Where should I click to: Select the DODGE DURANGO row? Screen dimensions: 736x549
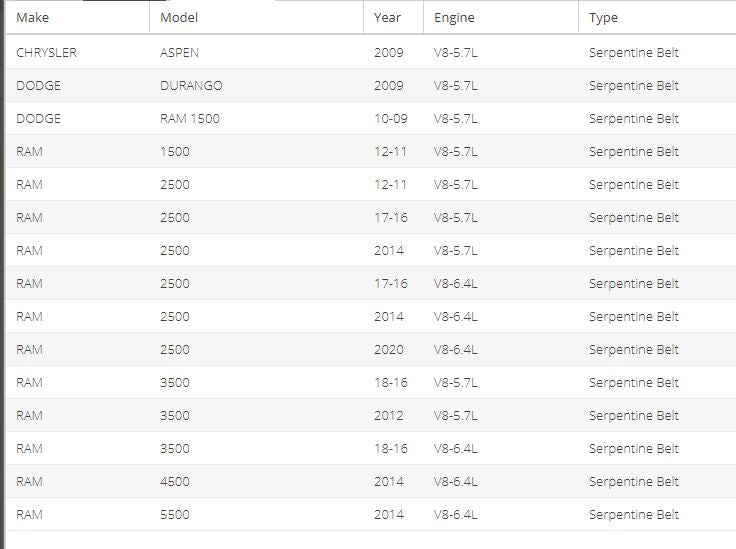click(x=371, y=85)
